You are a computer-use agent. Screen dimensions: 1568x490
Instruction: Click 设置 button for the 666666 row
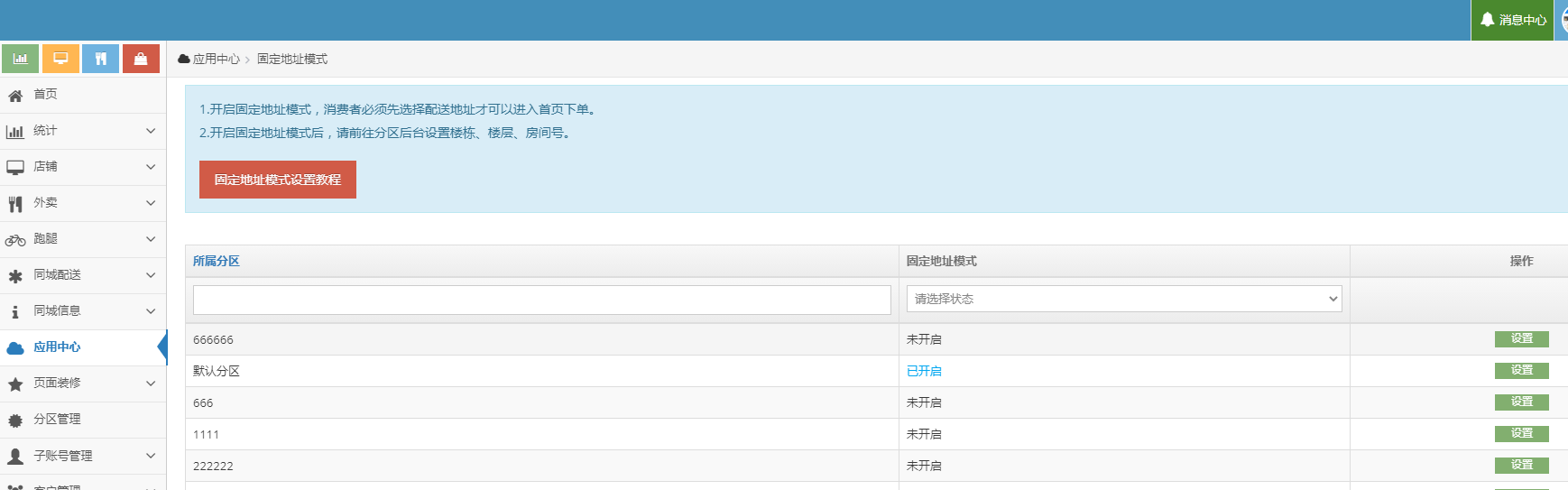pos(1521,338)
